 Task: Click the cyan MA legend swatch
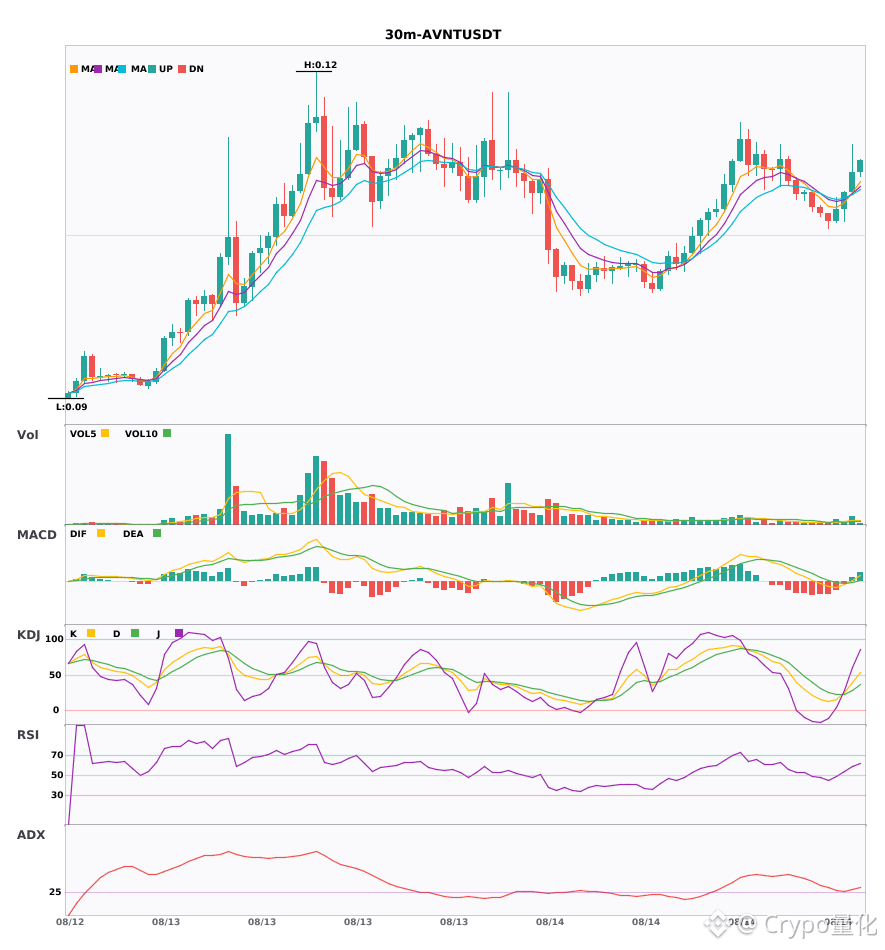coord(122,69)
